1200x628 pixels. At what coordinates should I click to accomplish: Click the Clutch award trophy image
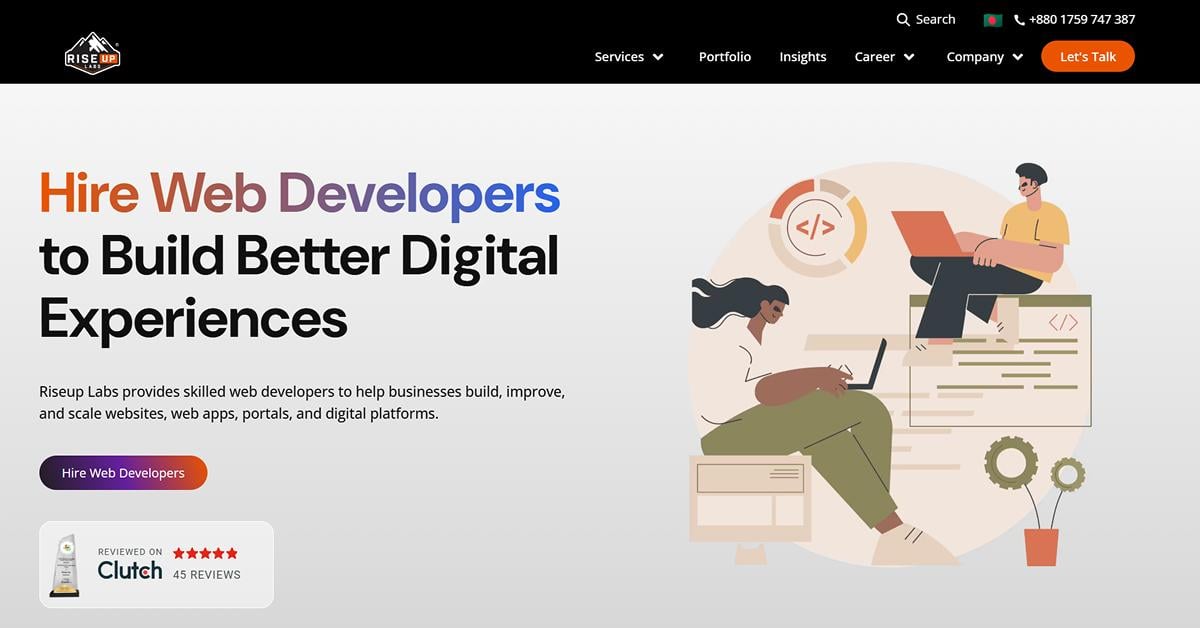[65, 565]
